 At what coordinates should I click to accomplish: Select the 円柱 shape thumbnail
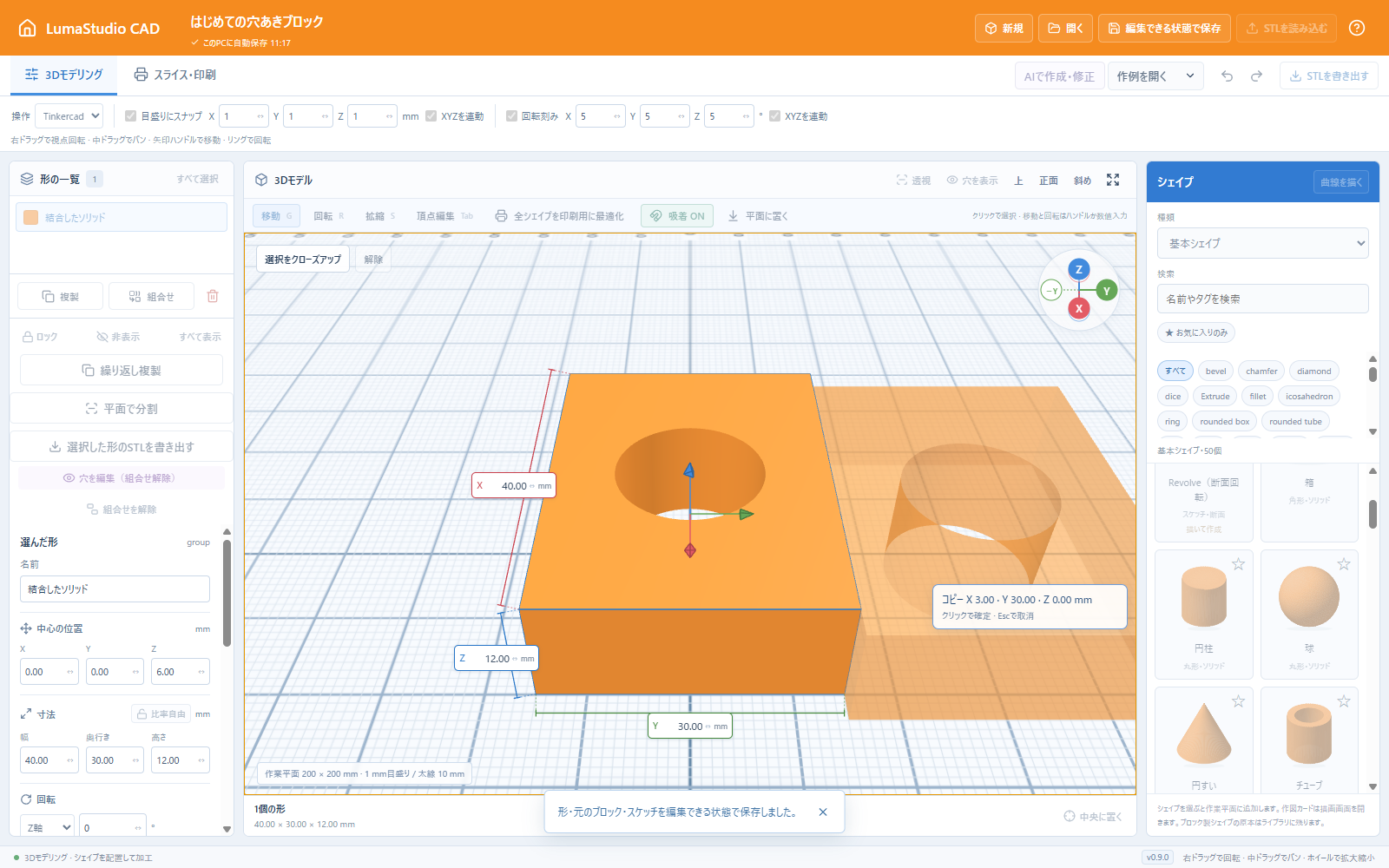click(1204, 597)
